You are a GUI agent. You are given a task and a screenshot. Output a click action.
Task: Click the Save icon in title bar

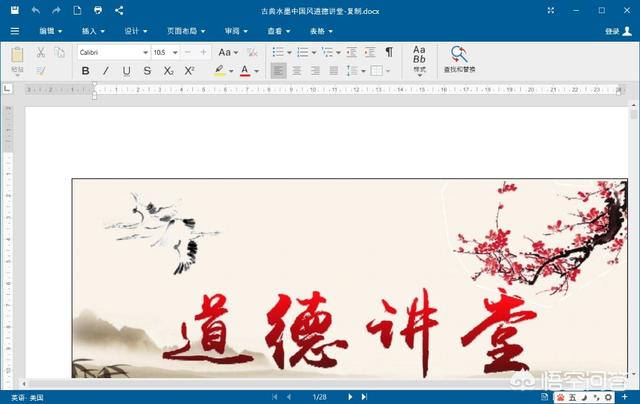[x=15, y=10]
